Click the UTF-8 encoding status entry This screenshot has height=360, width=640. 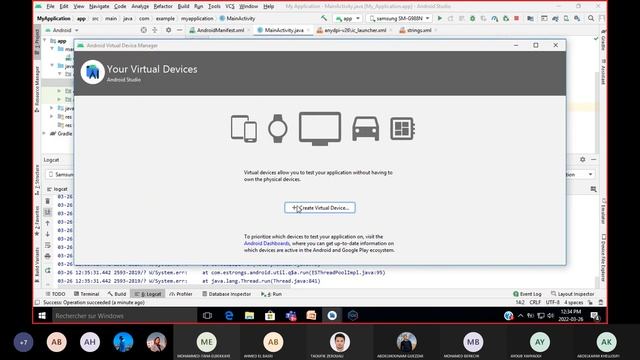(552, 302)
